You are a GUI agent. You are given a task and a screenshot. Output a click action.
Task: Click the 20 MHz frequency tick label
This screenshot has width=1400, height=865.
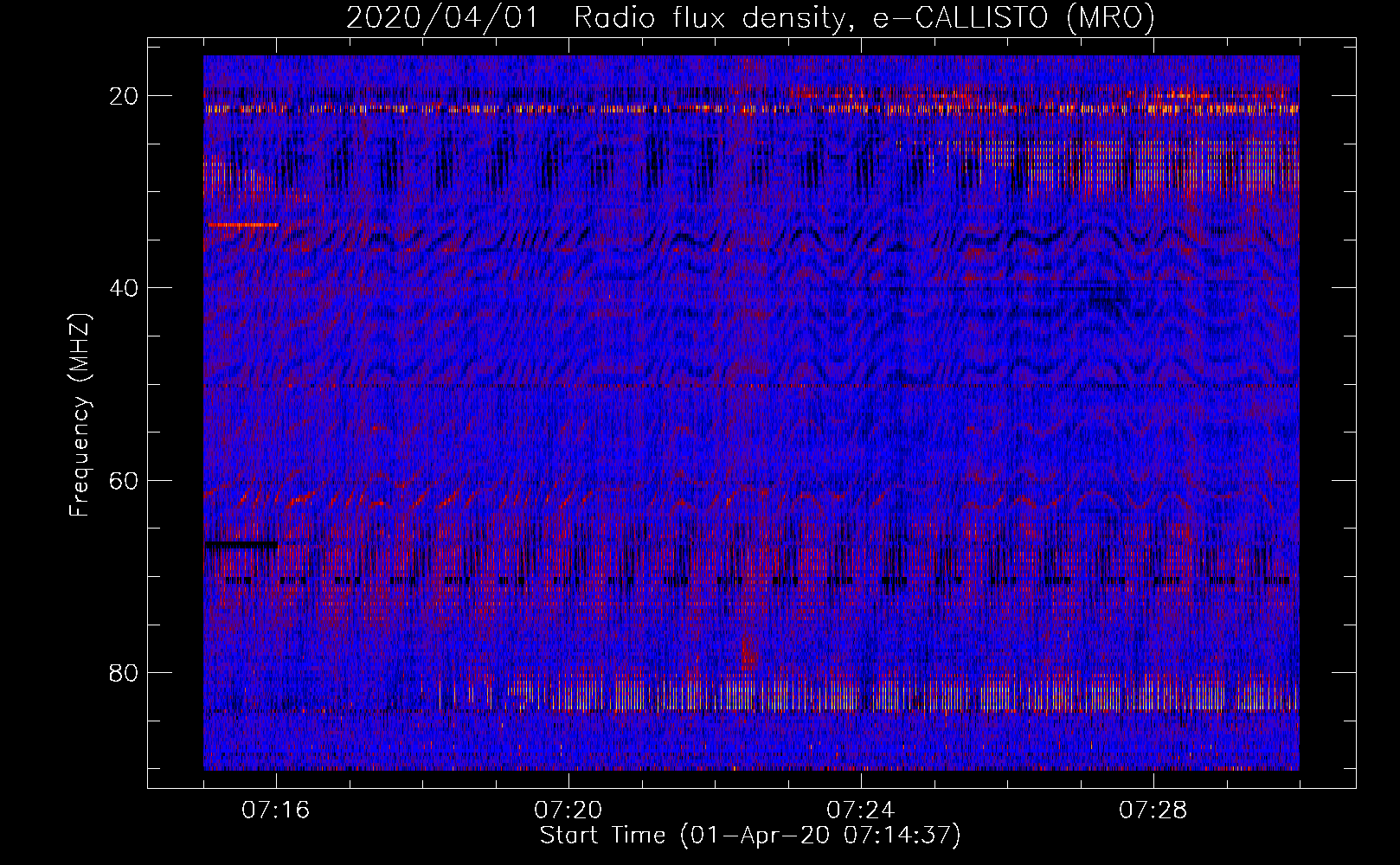point(124,96)
